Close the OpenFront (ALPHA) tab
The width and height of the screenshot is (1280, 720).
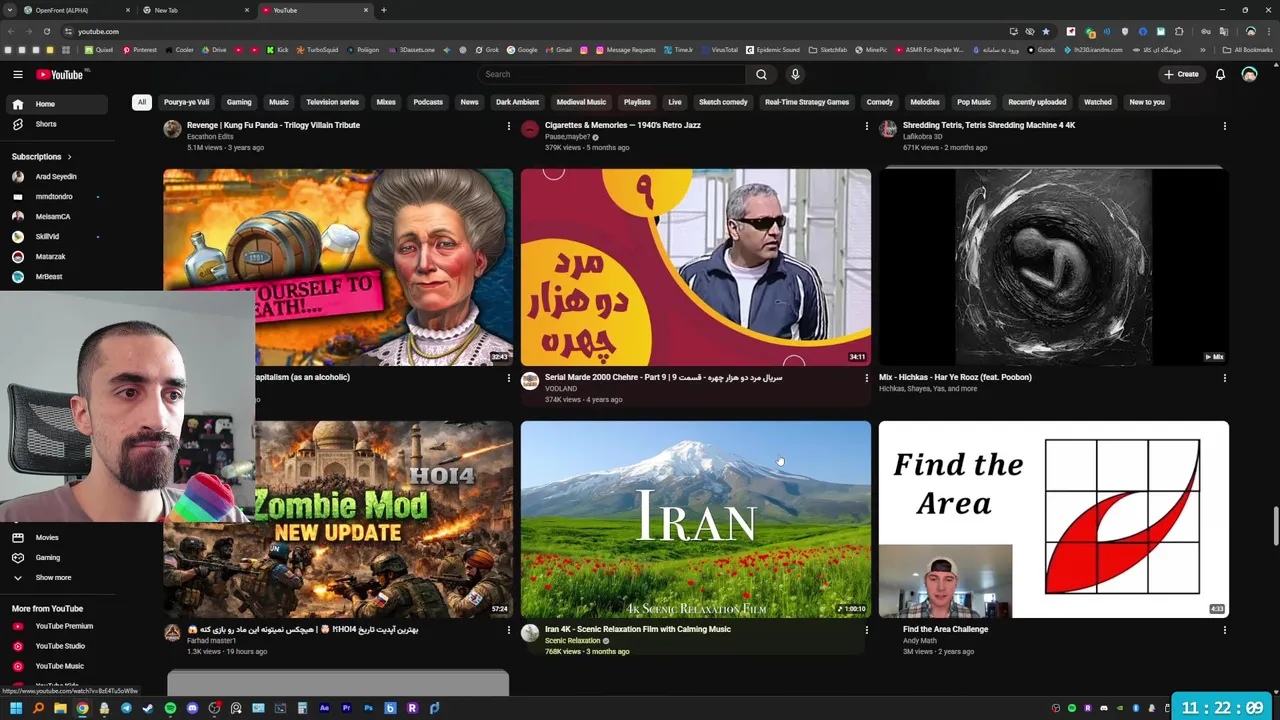point(128,10)
